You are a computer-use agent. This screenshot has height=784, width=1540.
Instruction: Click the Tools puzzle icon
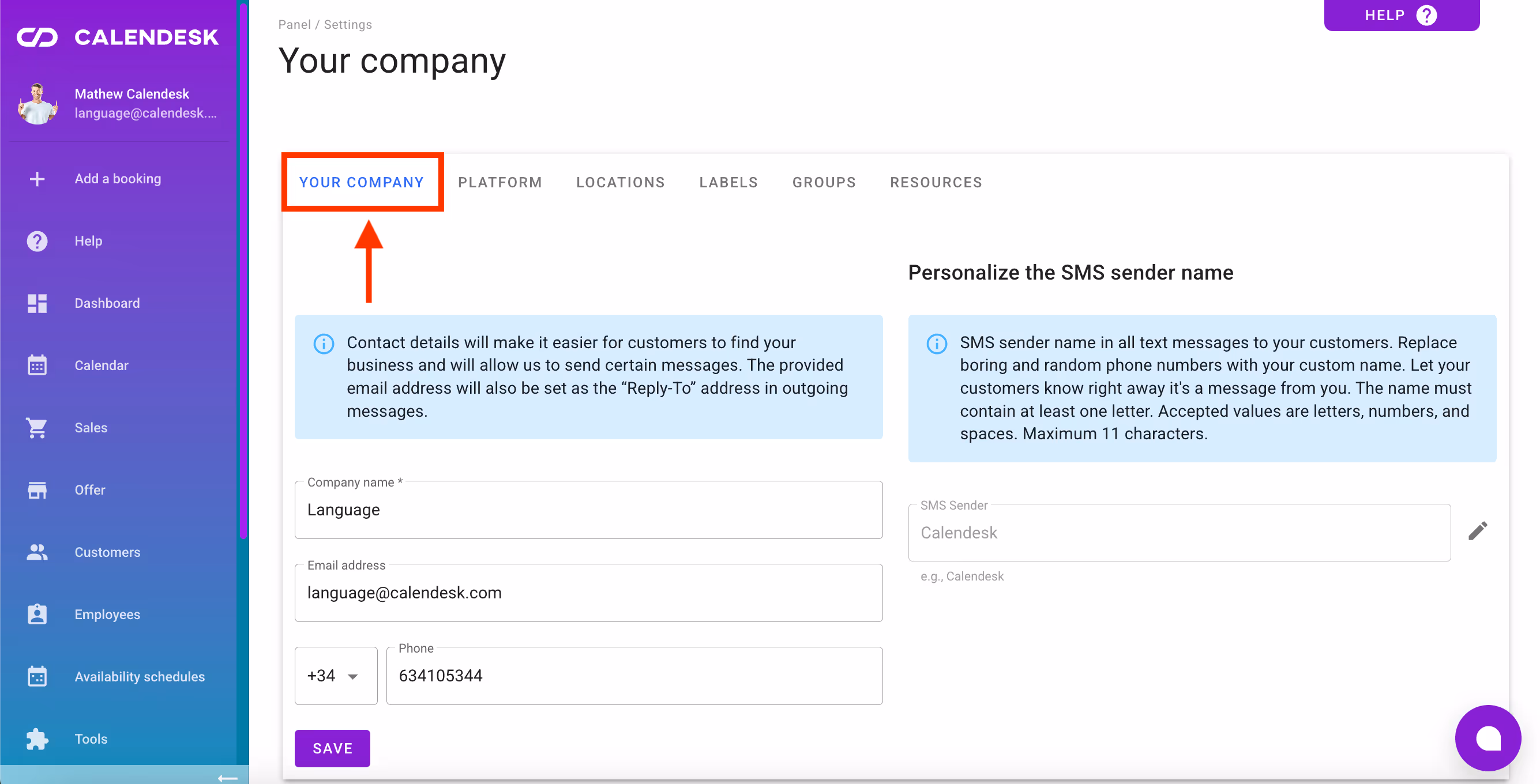pyautogui.click(x=36, y=738)
